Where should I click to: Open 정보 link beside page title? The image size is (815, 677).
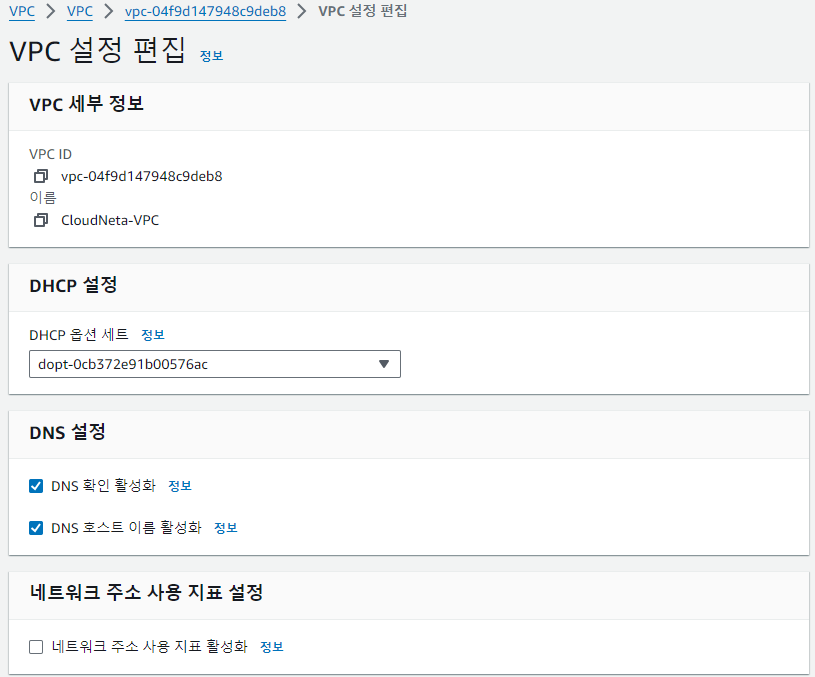[x=212, y=56]
